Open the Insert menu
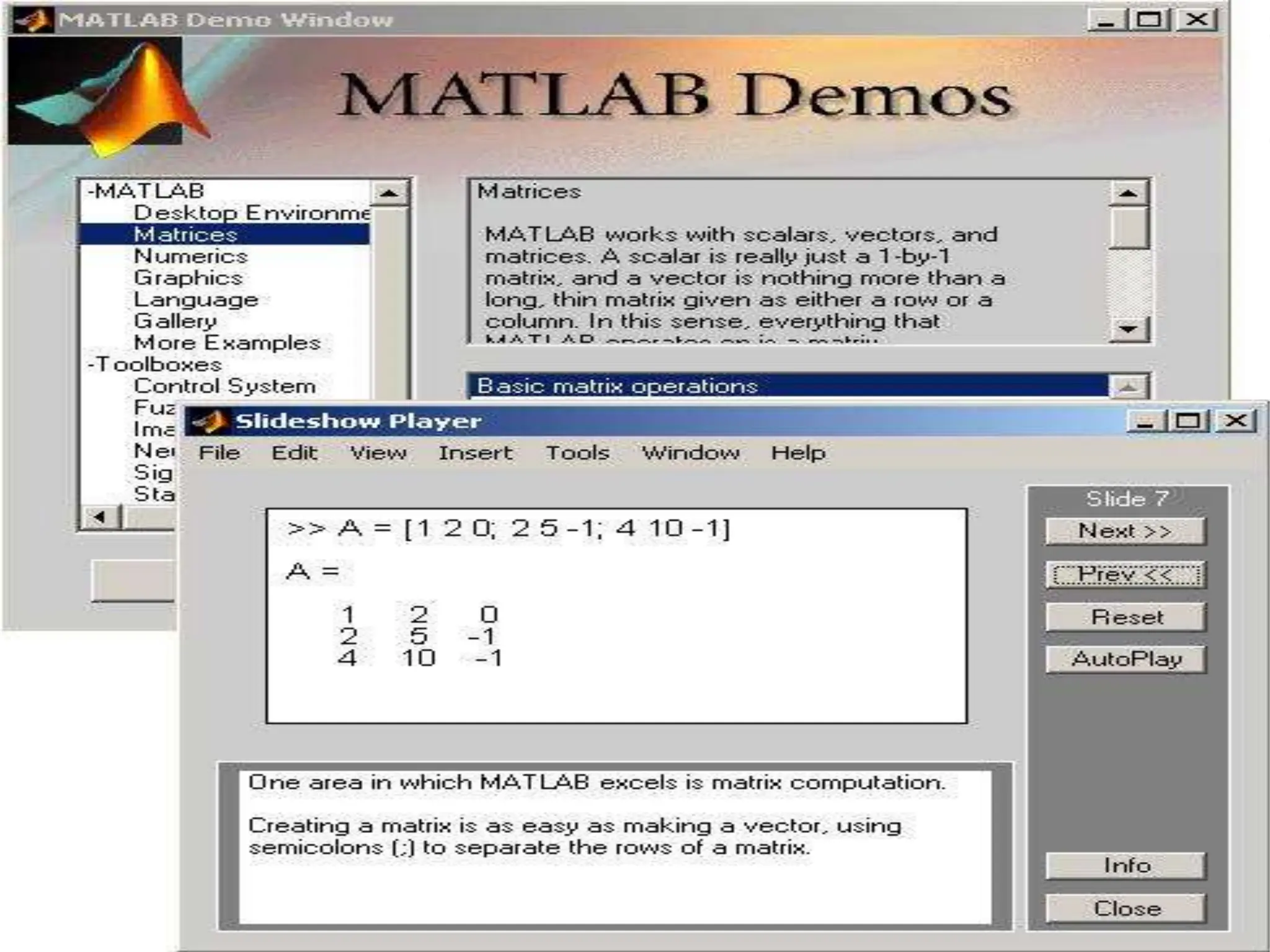Image resolution: width=1270 pixels, height=952 pixels. point(475,453)
